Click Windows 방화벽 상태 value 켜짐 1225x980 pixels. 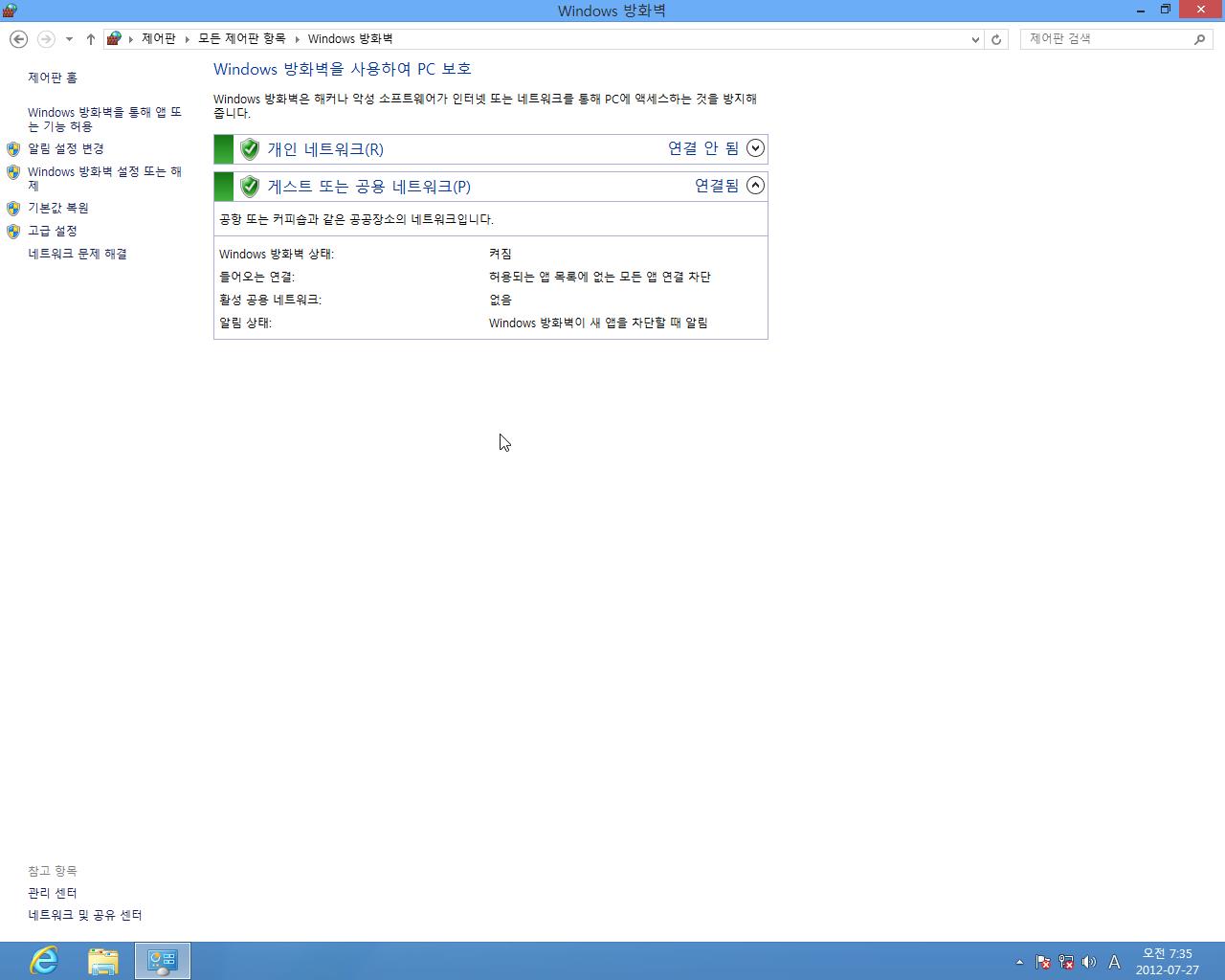[x=501, y=254]
